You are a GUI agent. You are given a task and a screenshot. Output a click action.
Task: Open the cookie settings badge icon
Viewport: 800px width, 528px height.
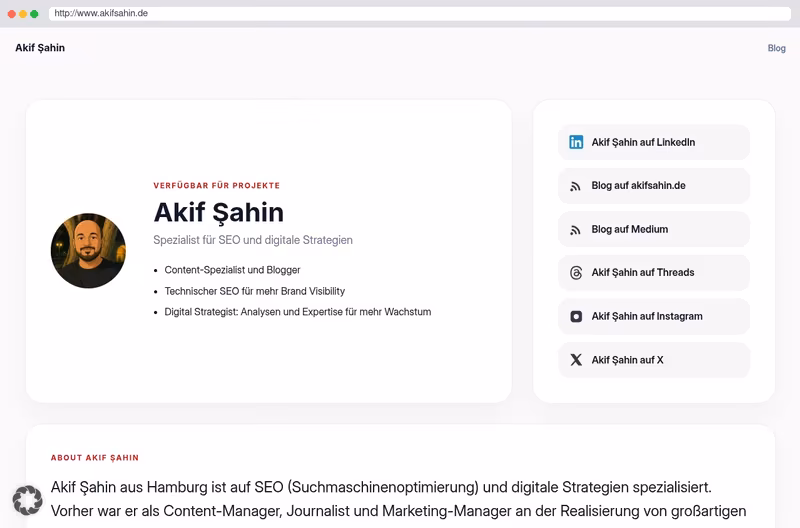pyautogui.click(x=28, y=500)
